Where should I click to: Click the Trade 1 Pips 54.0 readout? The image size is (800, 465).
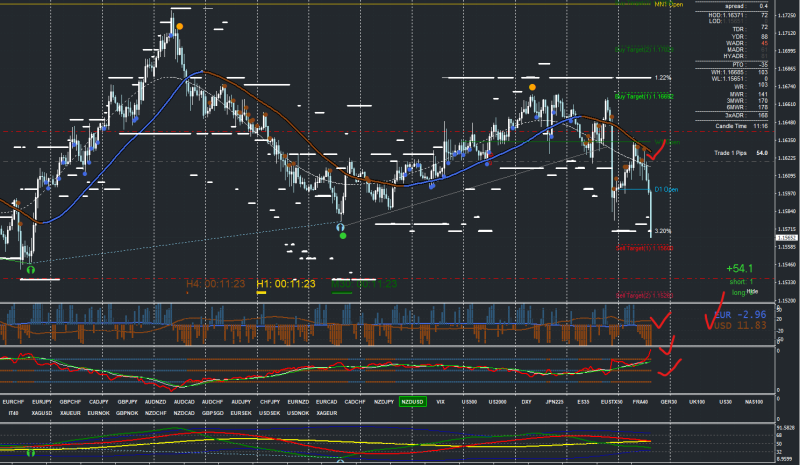click(x=741, y=153)
